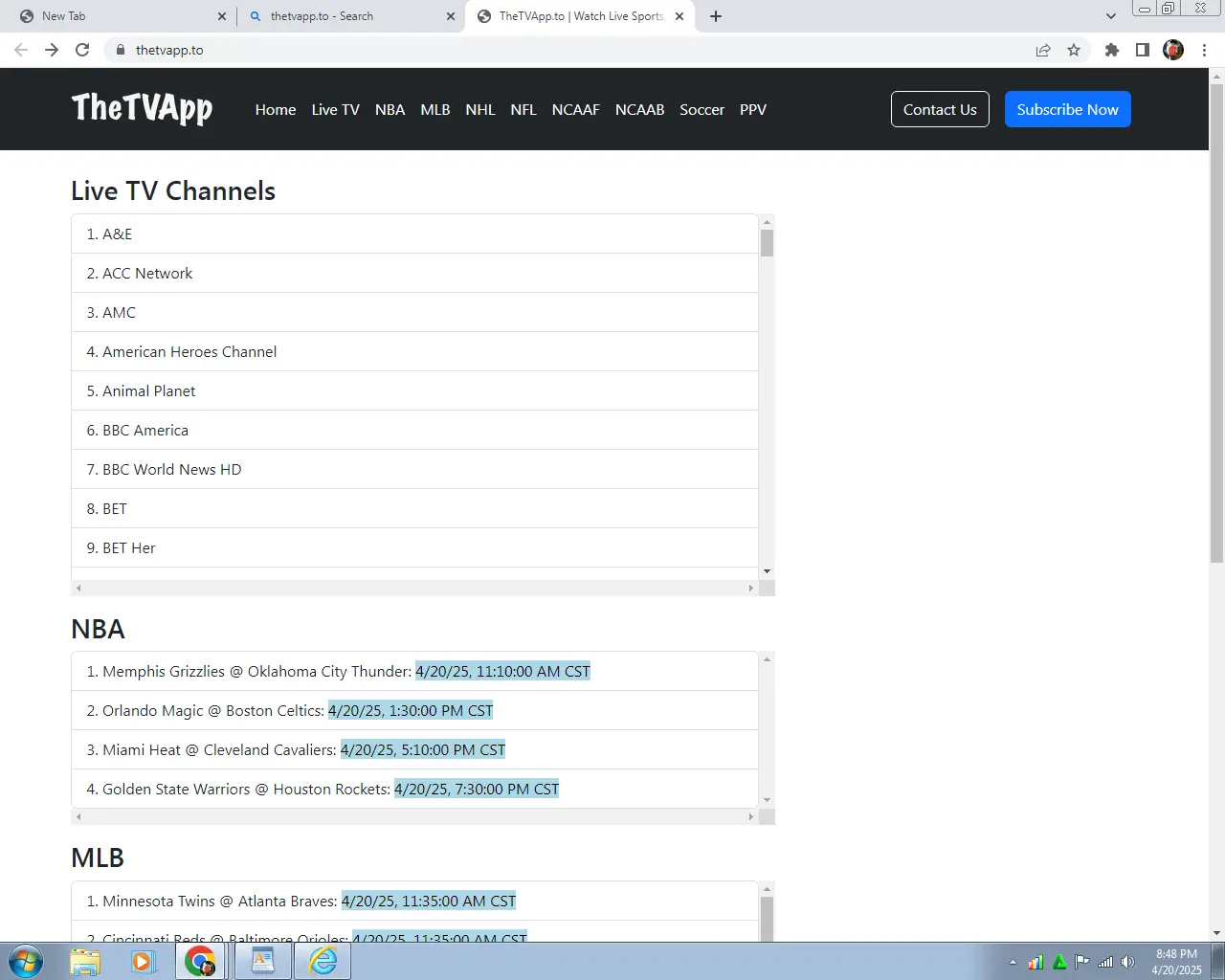This screenshot has width=1225, height=980.
Task: Open the taskbar clock showing 8:48 PM
Action: coord(1176,962)
